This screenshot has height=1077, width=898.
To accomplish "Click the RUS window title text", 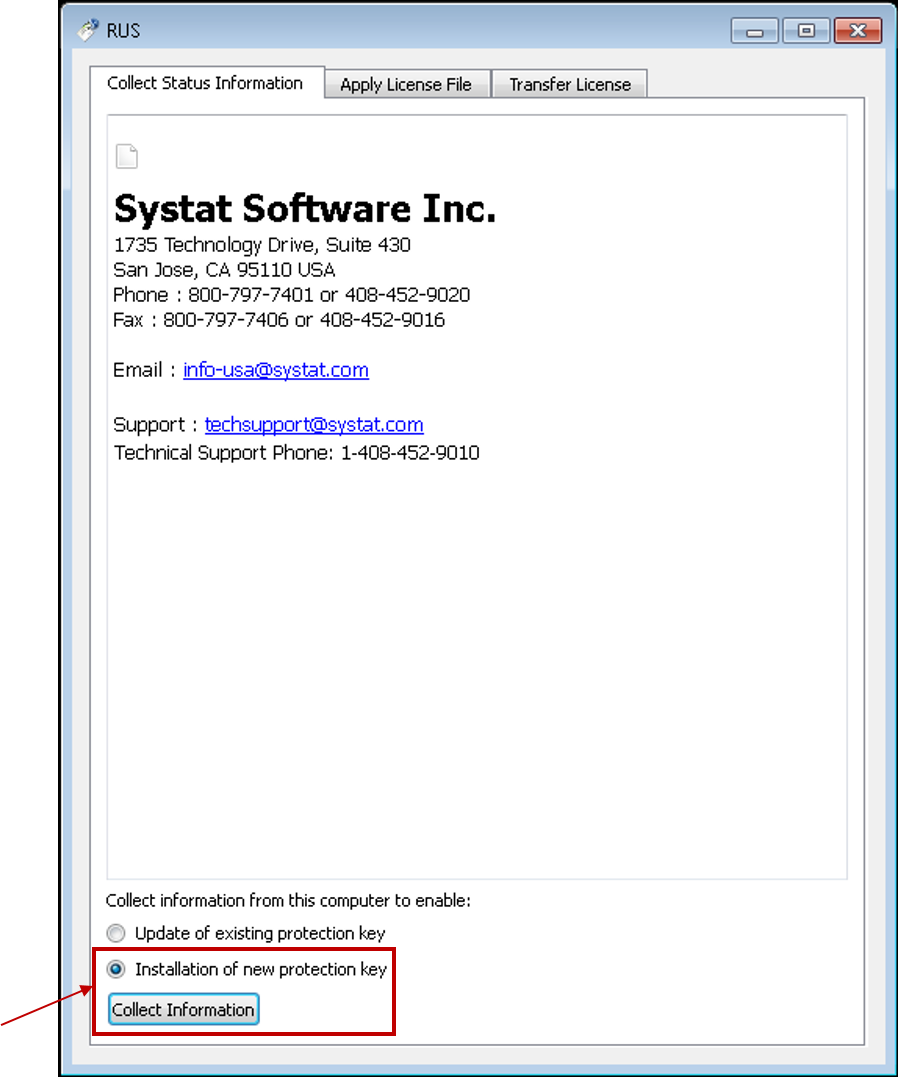I will pos(123,31).
